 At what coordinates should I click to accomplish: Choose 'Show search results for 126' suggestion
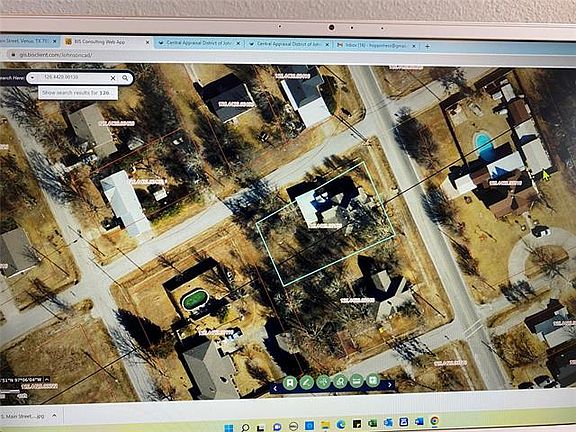coord(78,93)
